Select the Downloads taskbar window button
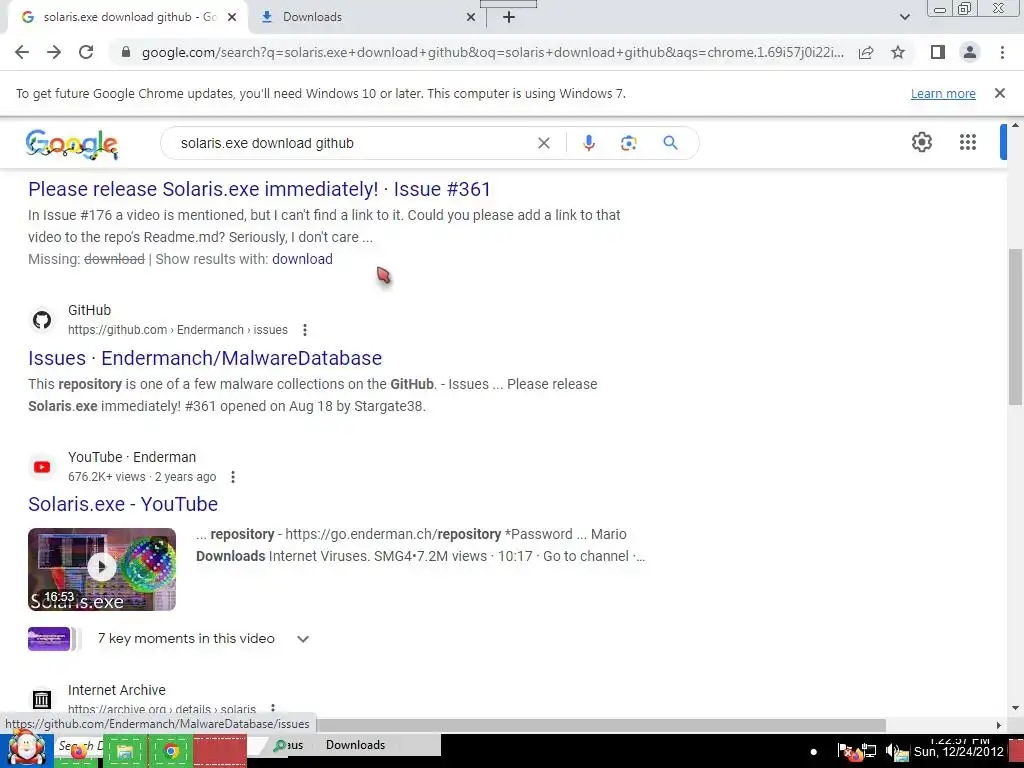1024x768 pixels. (x=355, y=745)
